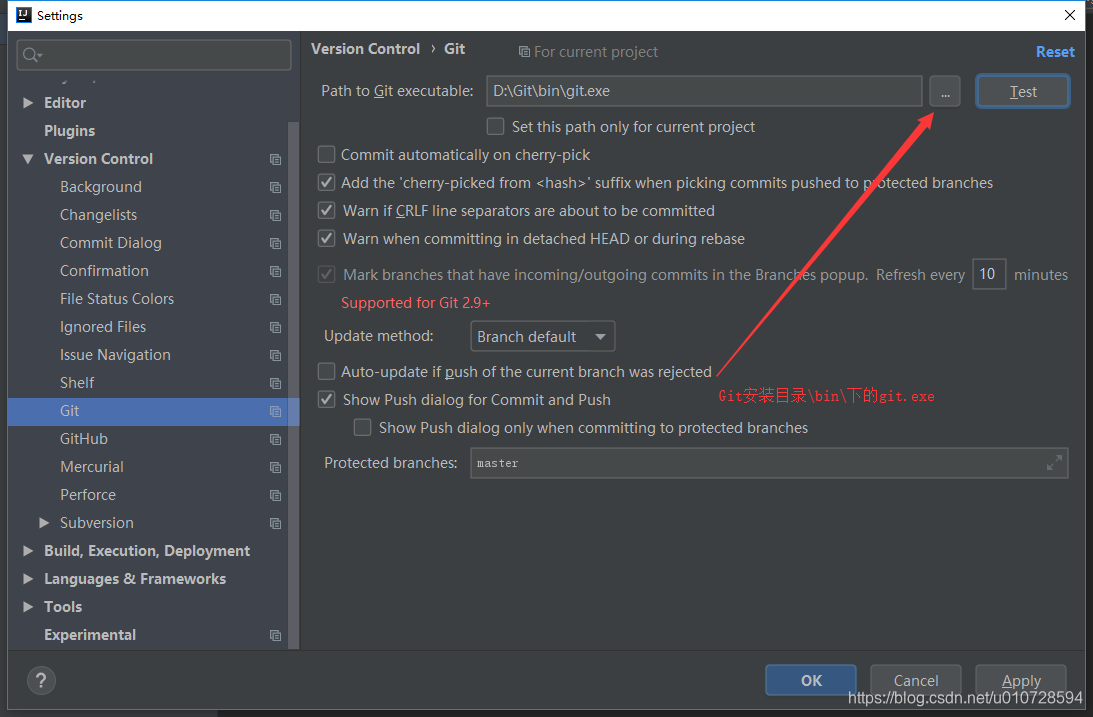This screenshot has width=1093, height=717.
Task: Toggle Set this path only for current project
Action: pyautogui.click(x=496, y=126)
